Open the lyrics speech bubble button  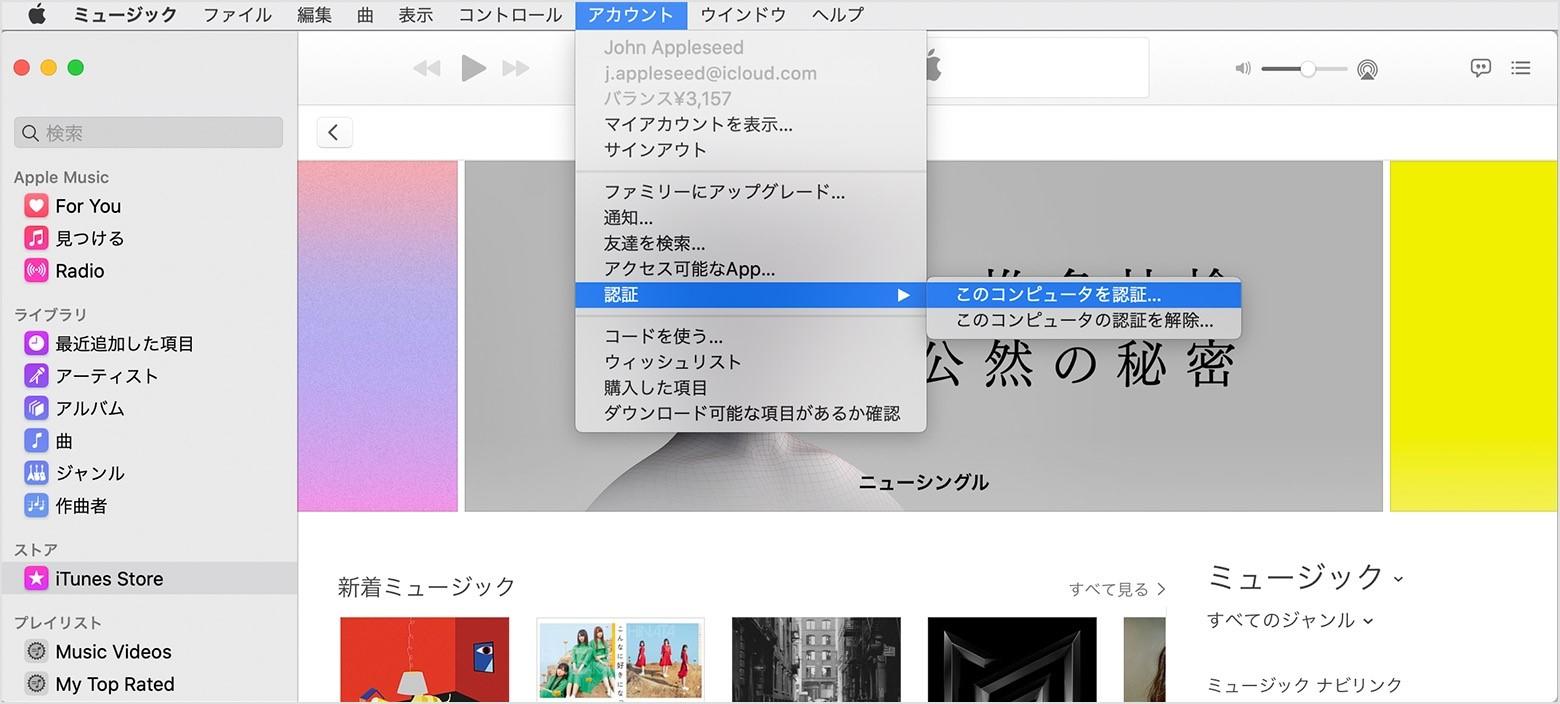click(1481, 68)
